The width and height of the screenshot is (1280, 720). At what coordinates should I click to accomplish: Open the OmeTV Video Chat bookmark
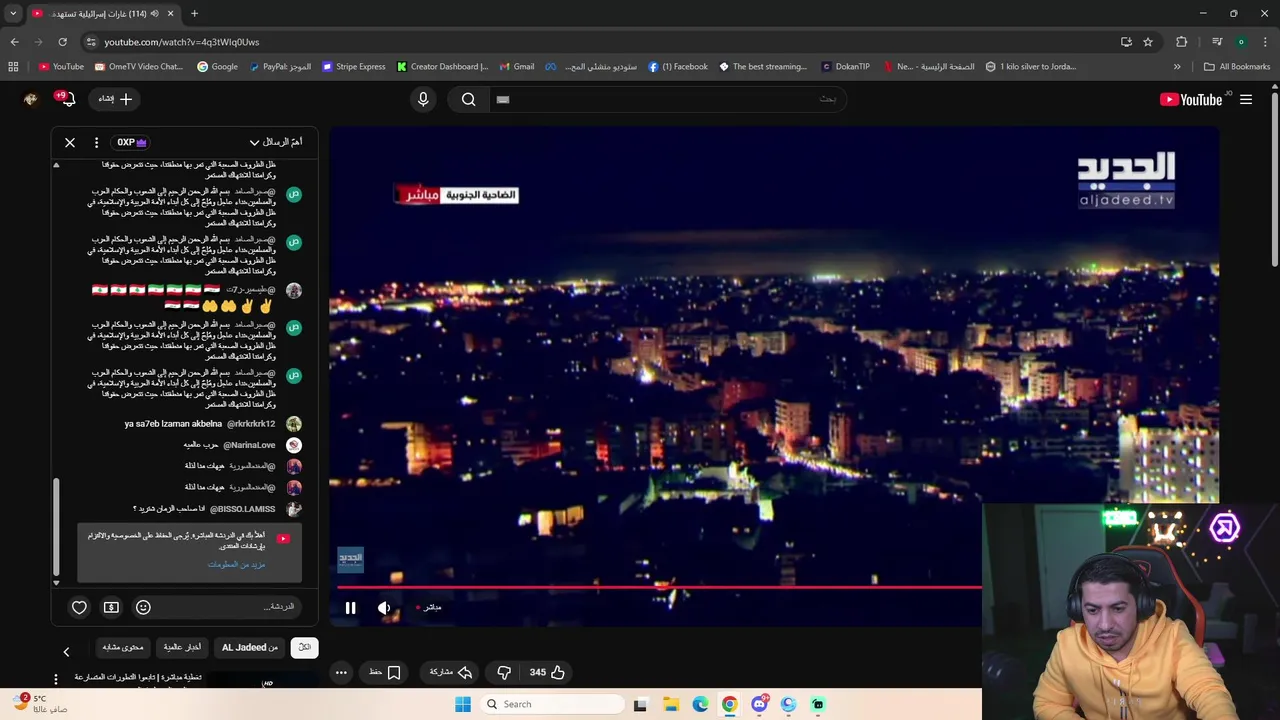point(138,66)
